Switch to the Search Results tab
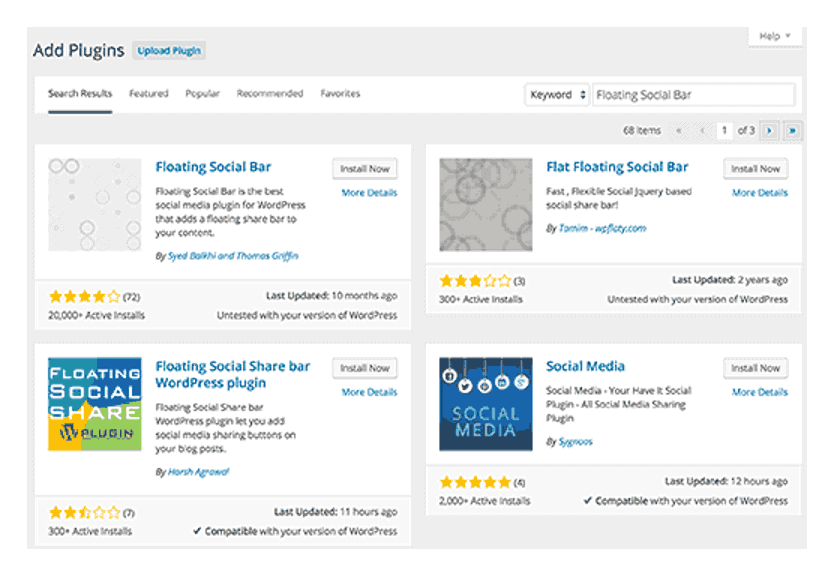The image size is (832, 573). (80, 94)
